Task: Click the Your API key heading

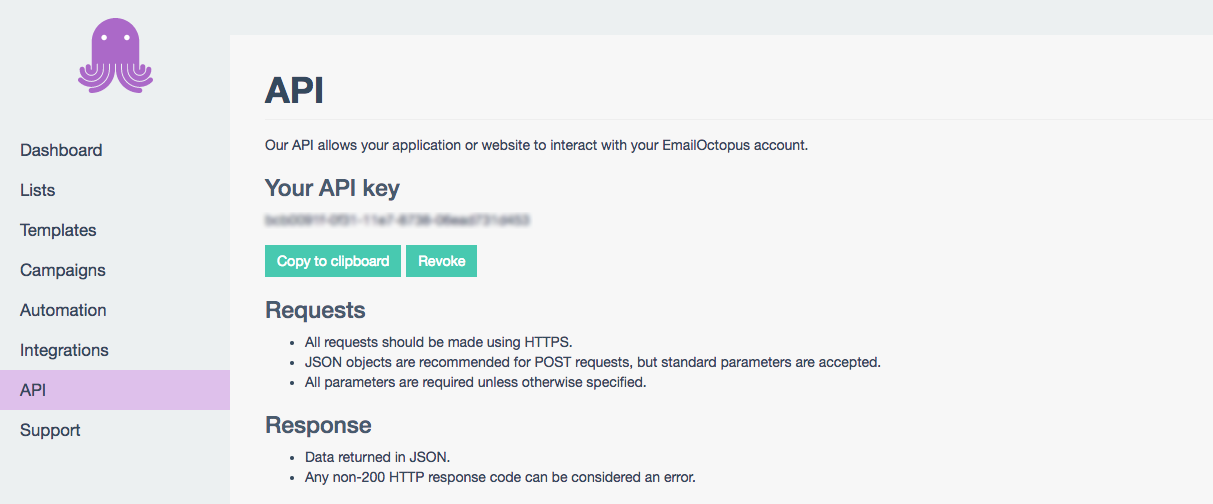Action: (332, 188)
